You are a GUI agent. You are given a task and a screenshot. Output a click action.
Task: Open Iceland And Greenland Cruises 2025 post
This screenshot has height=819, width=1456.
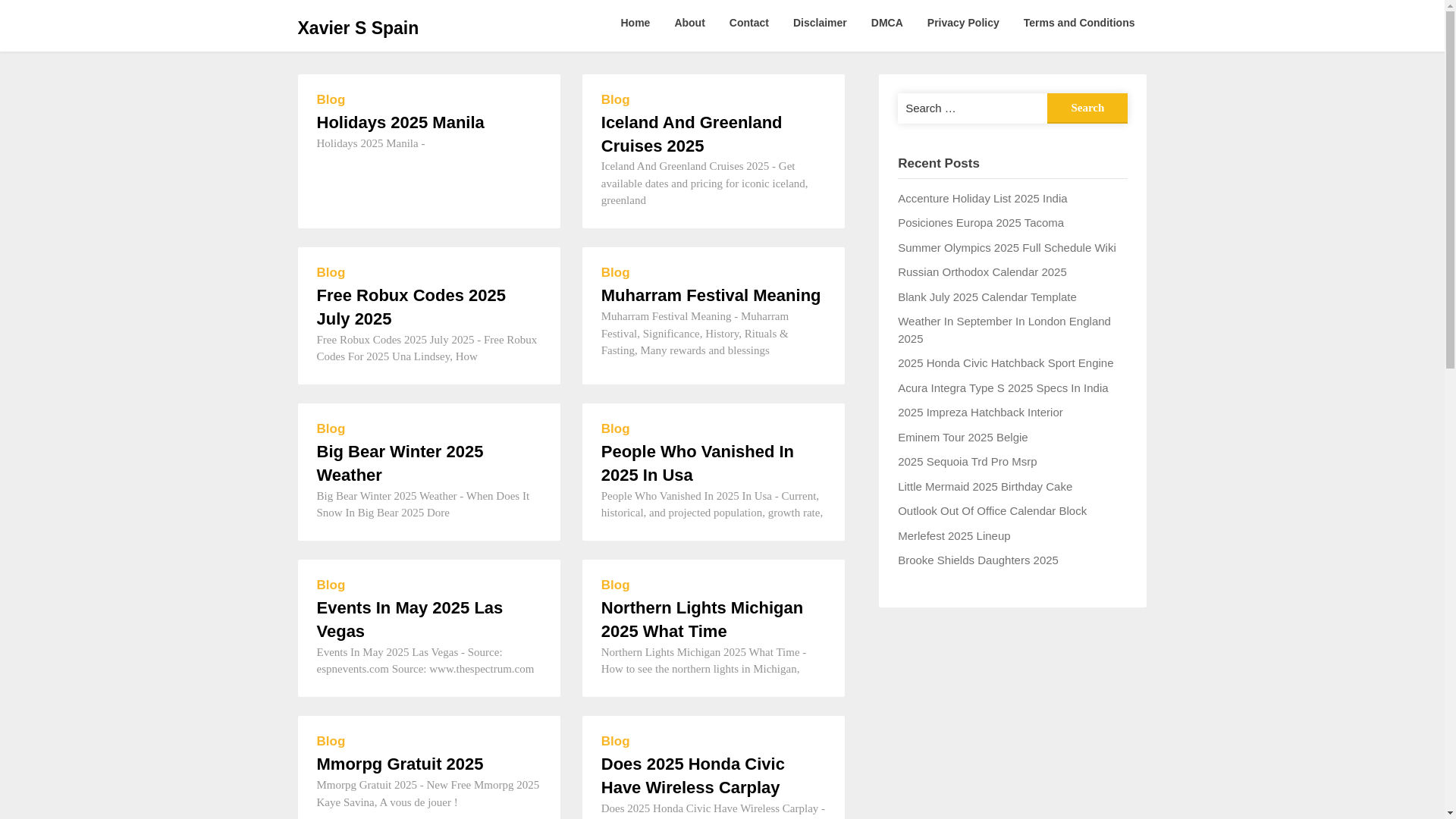click(692, 134)
